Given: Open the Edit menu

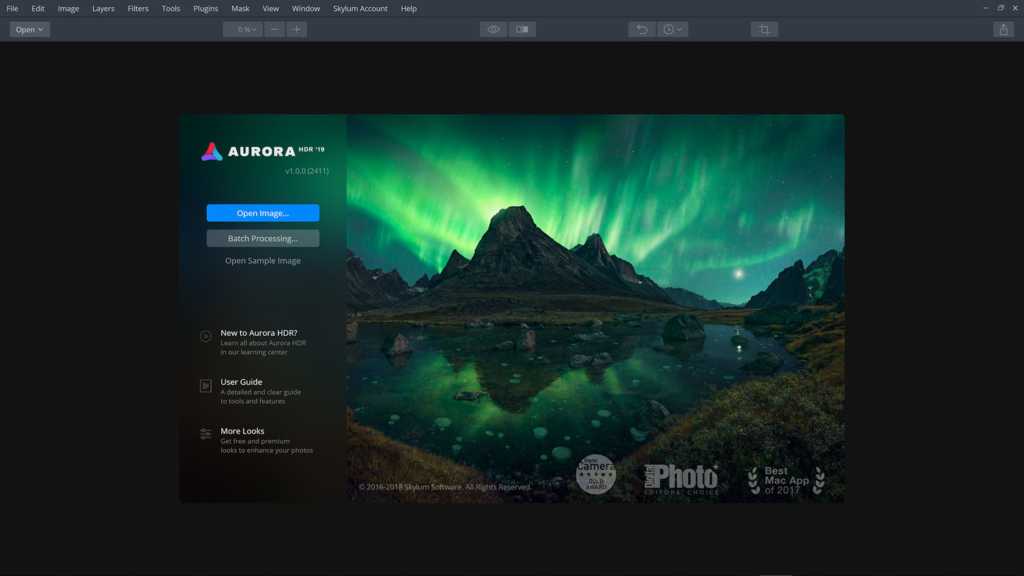Looking at the screenshot, I should (x=38, y=8).
